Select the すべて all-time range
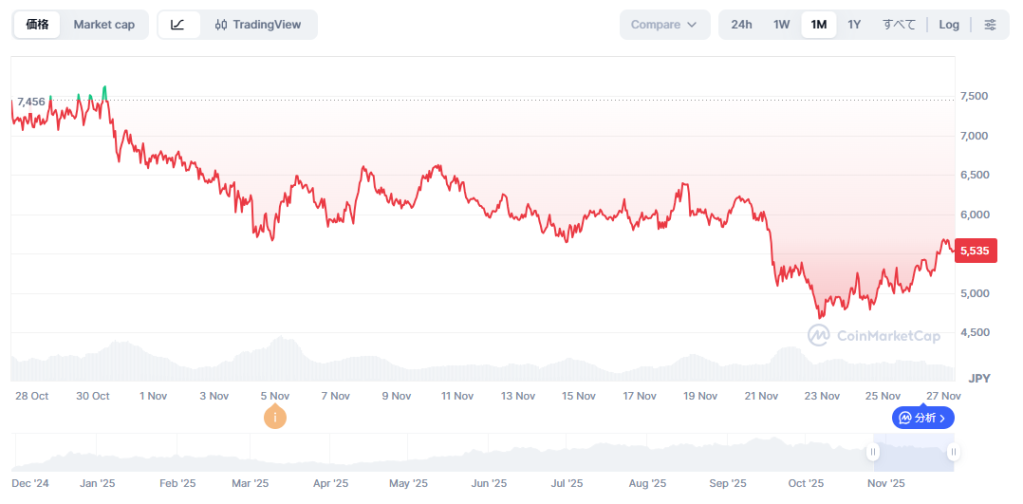Screen dimensions: 1023x504 898,25
